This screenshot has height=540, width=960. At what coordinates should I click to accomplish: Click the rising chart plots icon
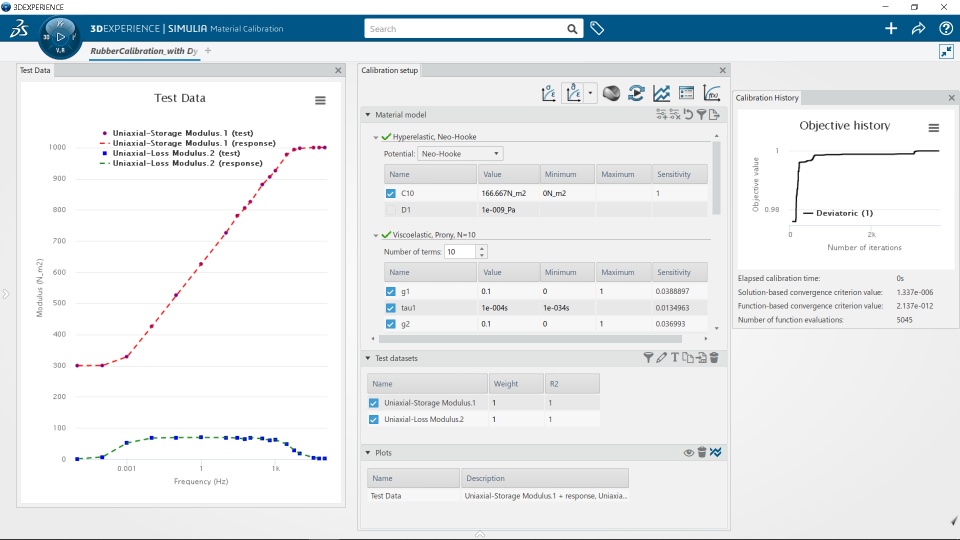661,94
